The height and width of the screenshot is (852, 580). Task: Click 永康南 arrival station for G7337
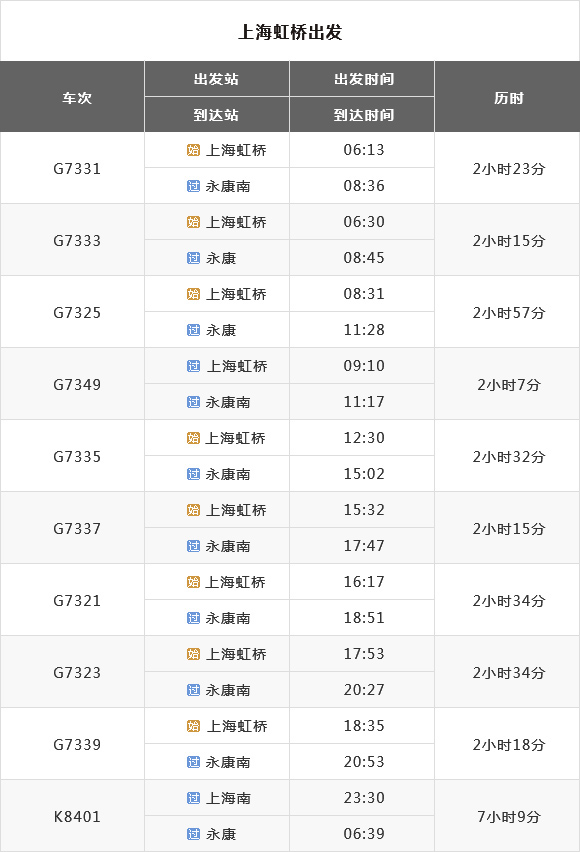click(x=228, y=546)
